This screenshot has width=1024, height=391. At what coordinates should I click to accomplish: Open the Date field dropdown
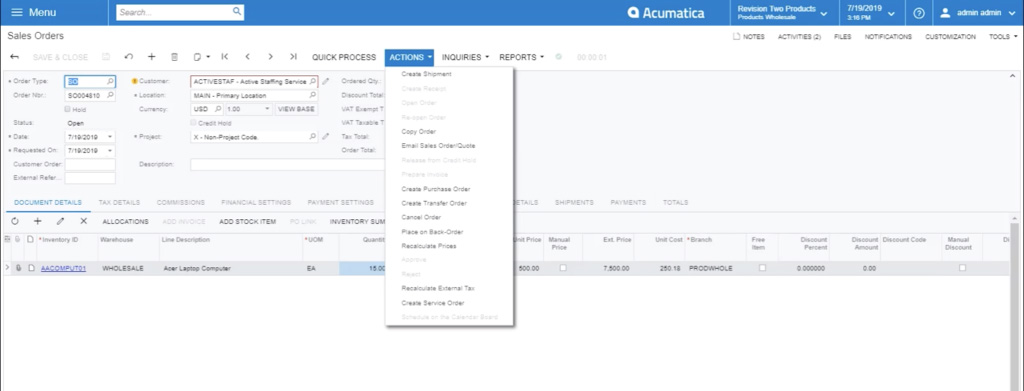pyautogui.click(x=110, y=137)
